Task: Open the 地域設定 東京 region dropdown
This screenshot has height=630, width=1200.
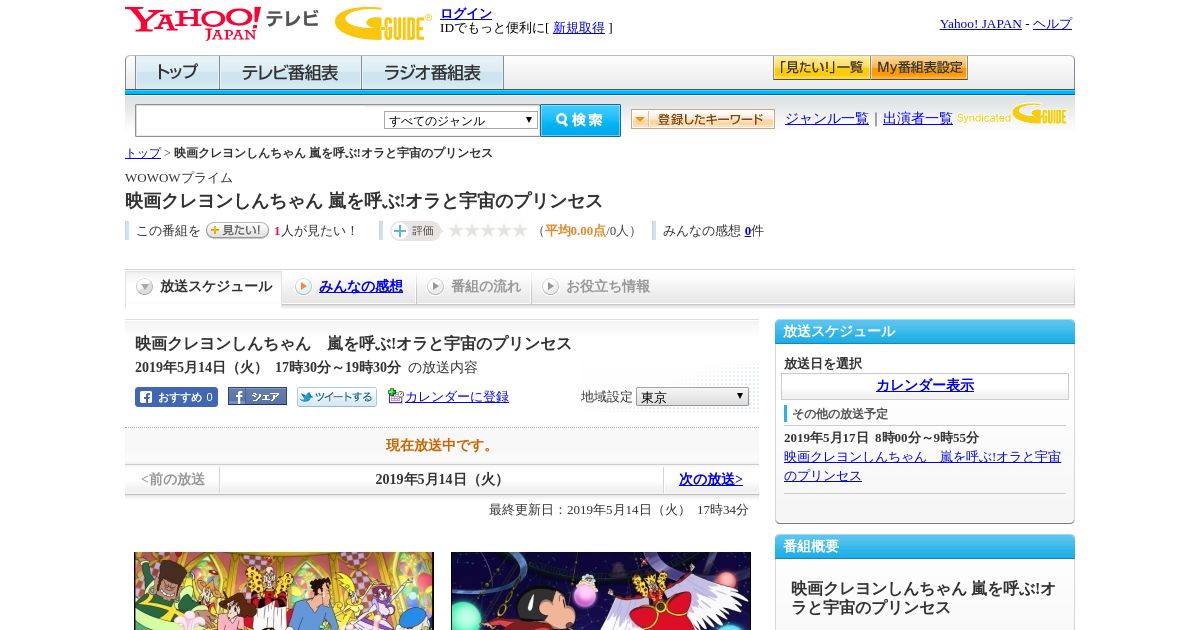Action: coord(692,397)
